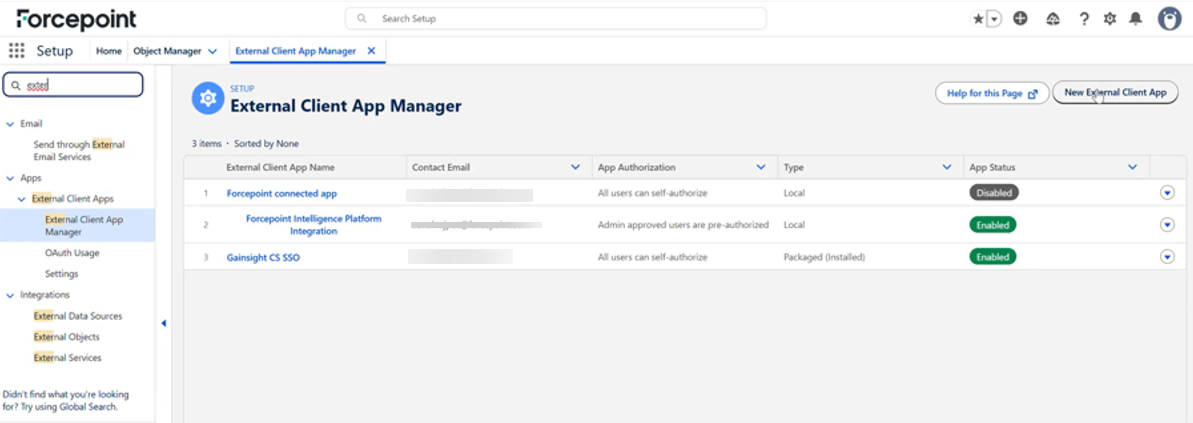Open External Services in sidebar
This screenshot has height=423, width=1193.
tap(67, 358)
